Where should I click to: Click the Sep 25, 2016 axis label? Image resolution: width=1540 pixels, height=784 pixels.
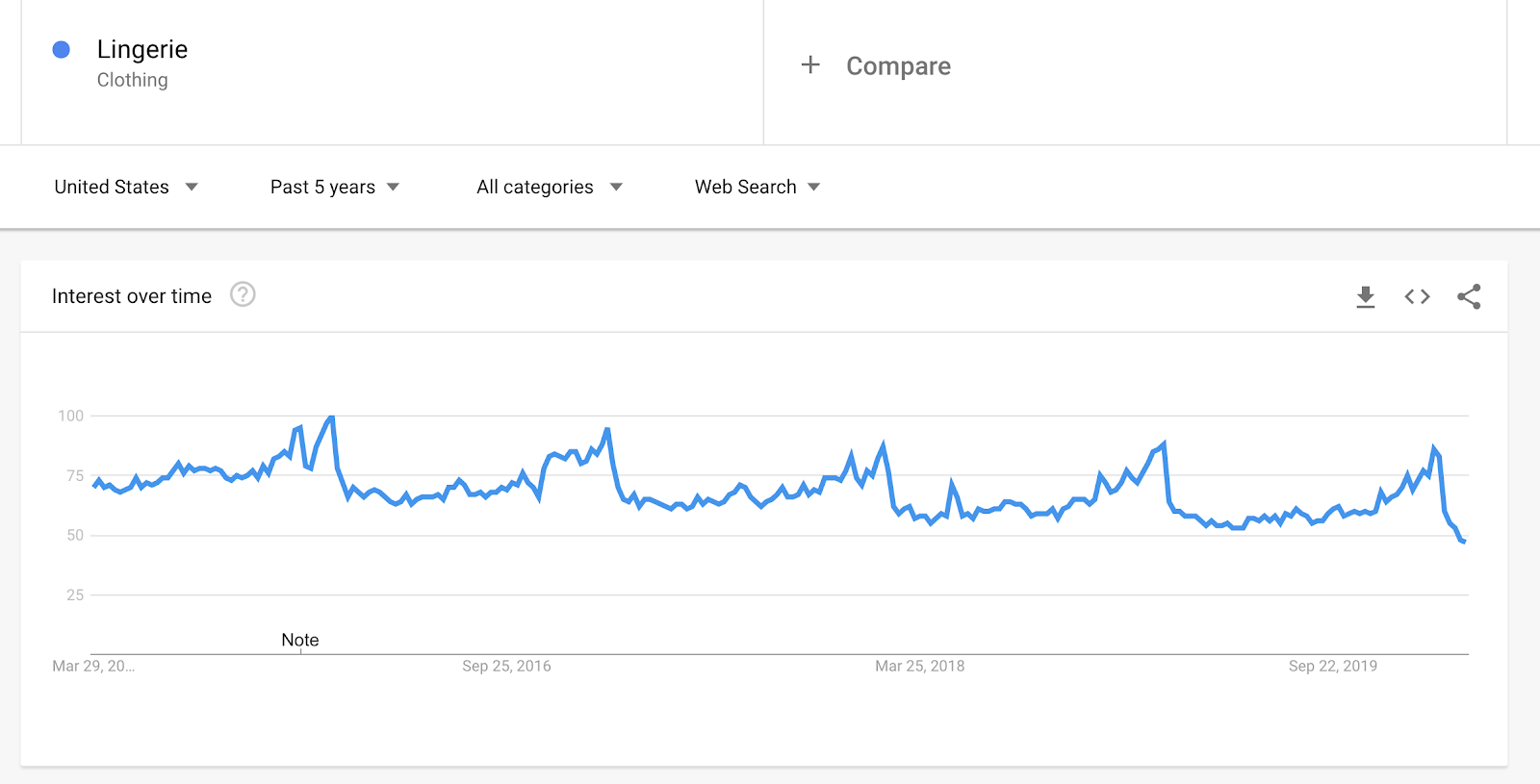click(506, 666)
